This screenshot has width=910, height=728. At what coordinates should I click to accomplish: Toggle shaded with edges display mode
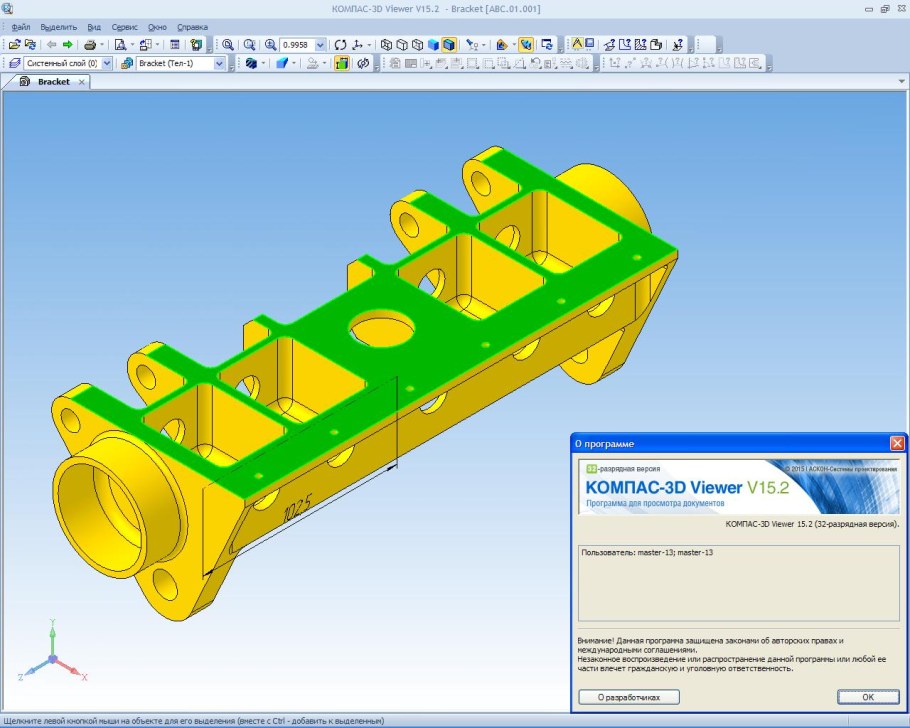click(x=449, y=45)
